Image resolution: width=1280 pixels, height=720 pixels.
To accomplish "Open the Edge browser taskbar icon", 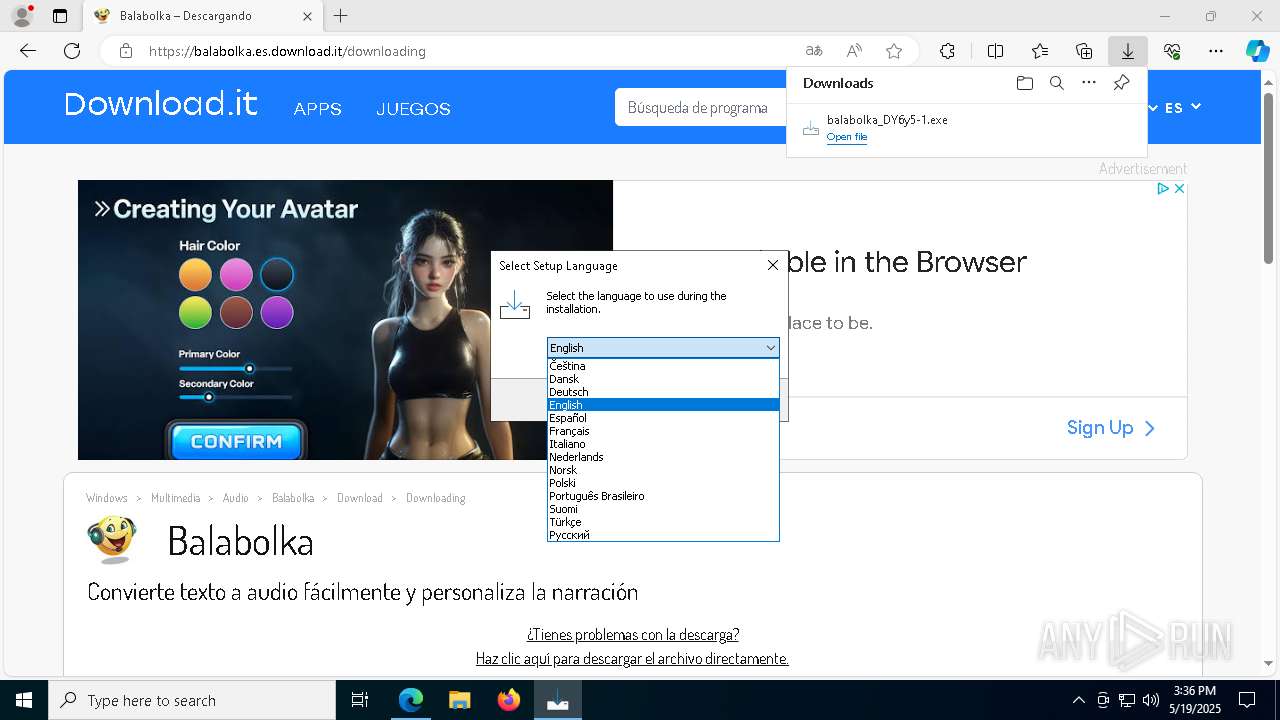I will pos(411,700).
